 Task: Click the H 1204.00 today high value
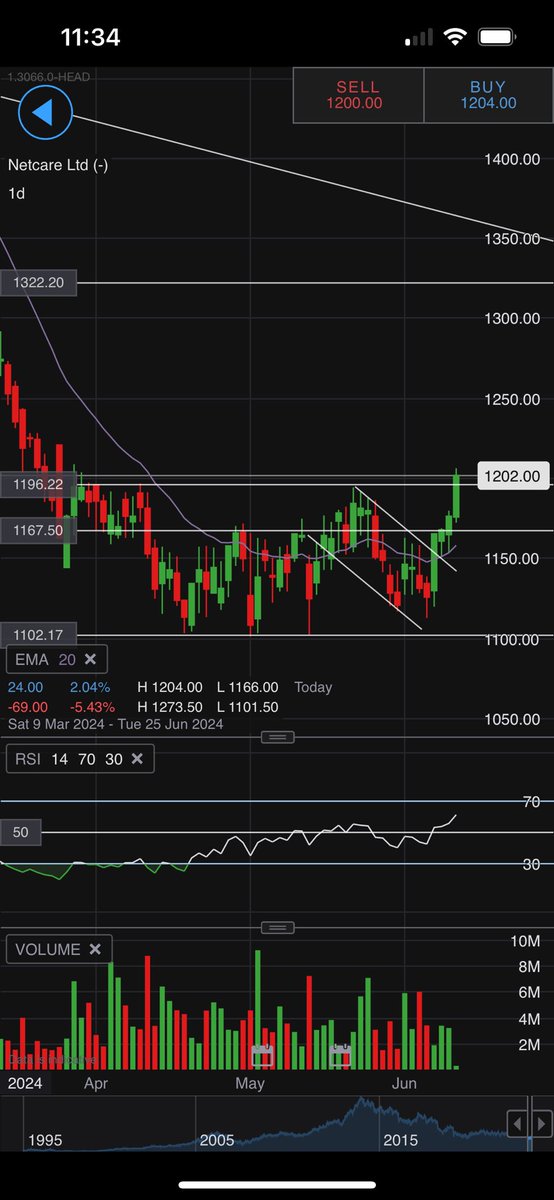(169, 687)
